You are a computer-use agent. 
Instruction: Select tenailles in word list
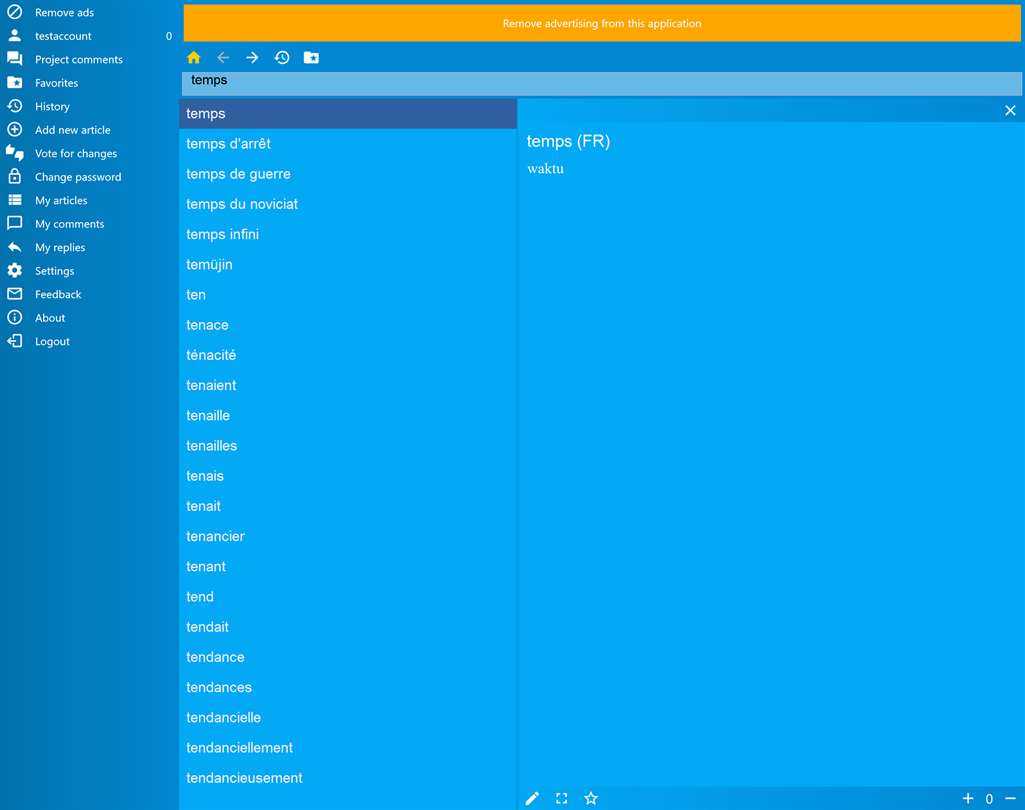348,446
